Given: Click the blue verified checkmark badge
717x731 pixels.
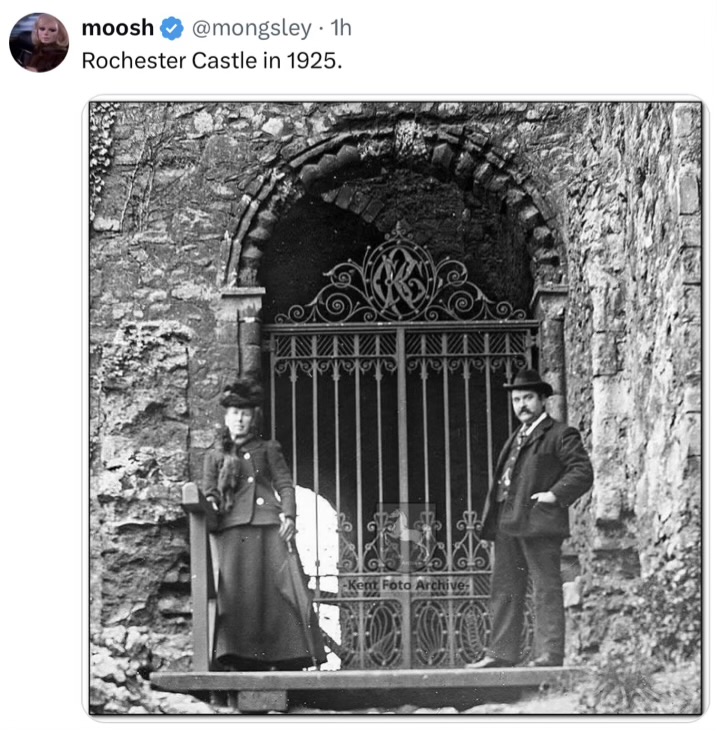Looking at the screenshot, I should coord(172,28).
